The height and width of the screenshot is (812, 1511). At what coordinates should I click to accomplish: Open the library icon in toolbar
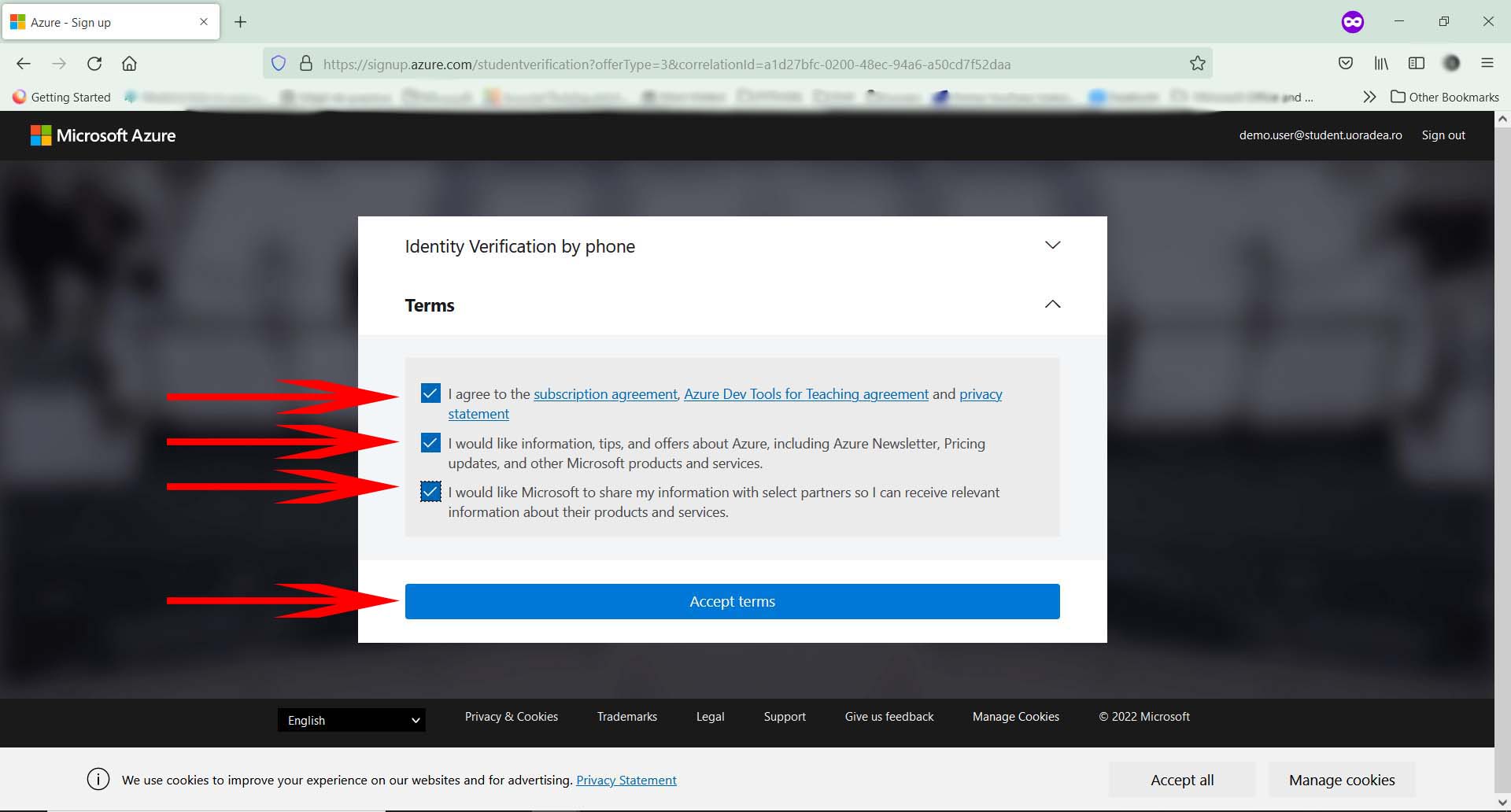[1381, 63]
